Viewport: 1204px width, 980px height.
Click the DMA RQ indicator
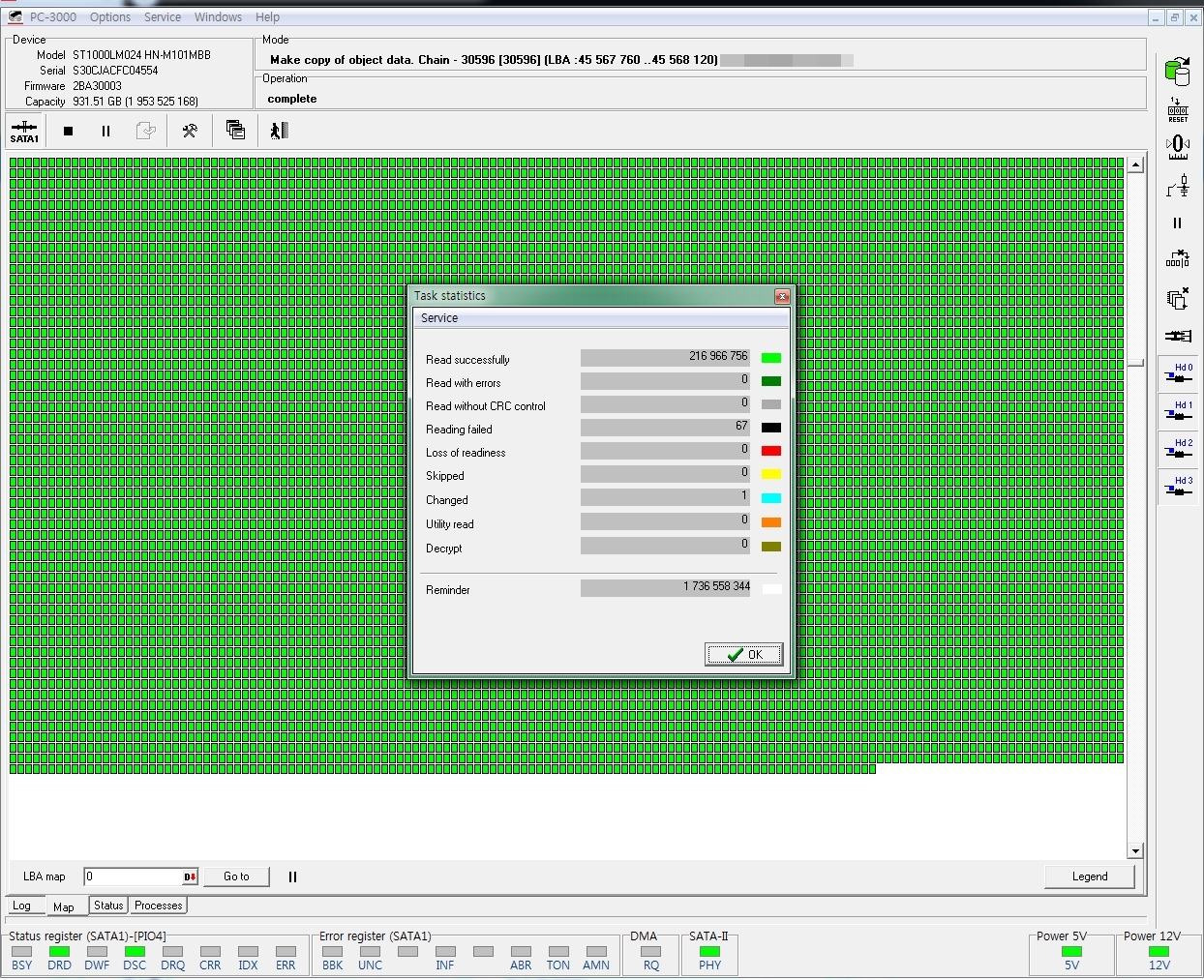coord(650,952)
